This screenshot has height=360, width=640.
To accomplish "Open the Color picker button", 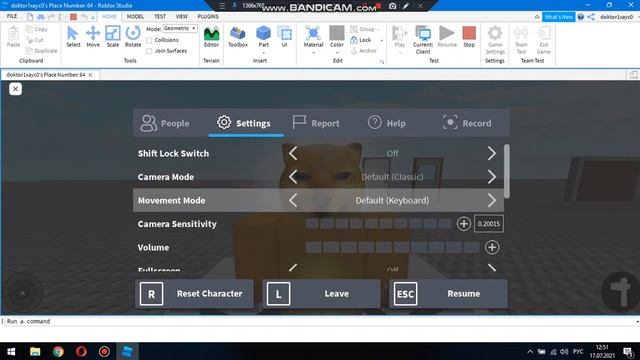I will pyautogui.click(x=337, y=39).
